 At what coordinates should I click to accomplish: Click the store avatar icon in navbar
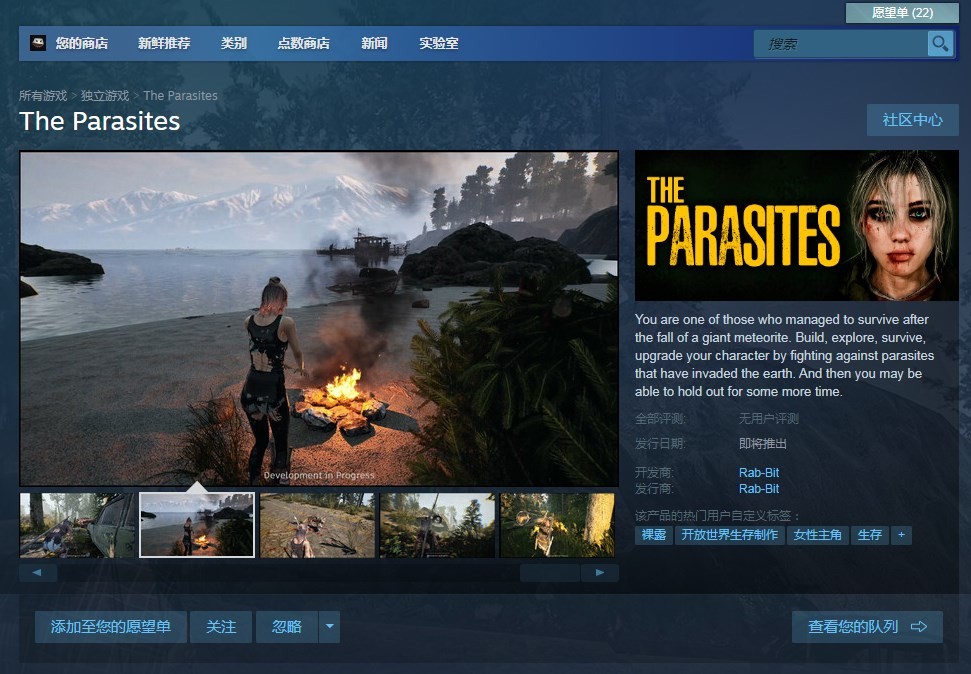[38, 43]
